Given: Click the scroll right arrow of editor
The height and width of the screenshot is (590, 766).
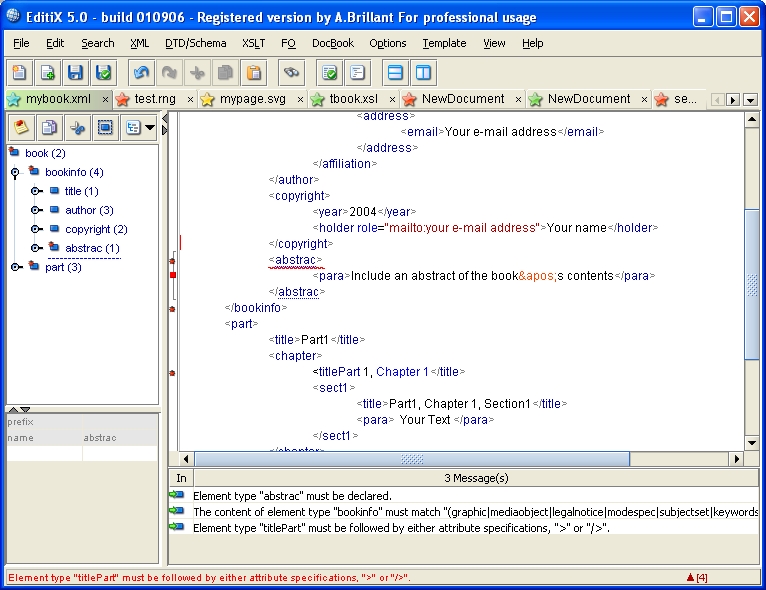Looking at the screenshot, I should 737,459.
